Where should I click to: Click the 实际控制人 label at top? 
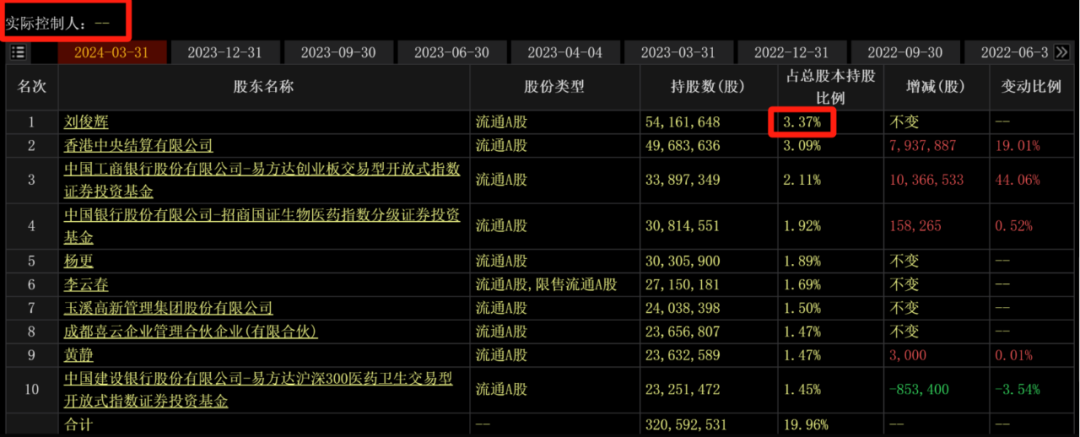point(43,23)
